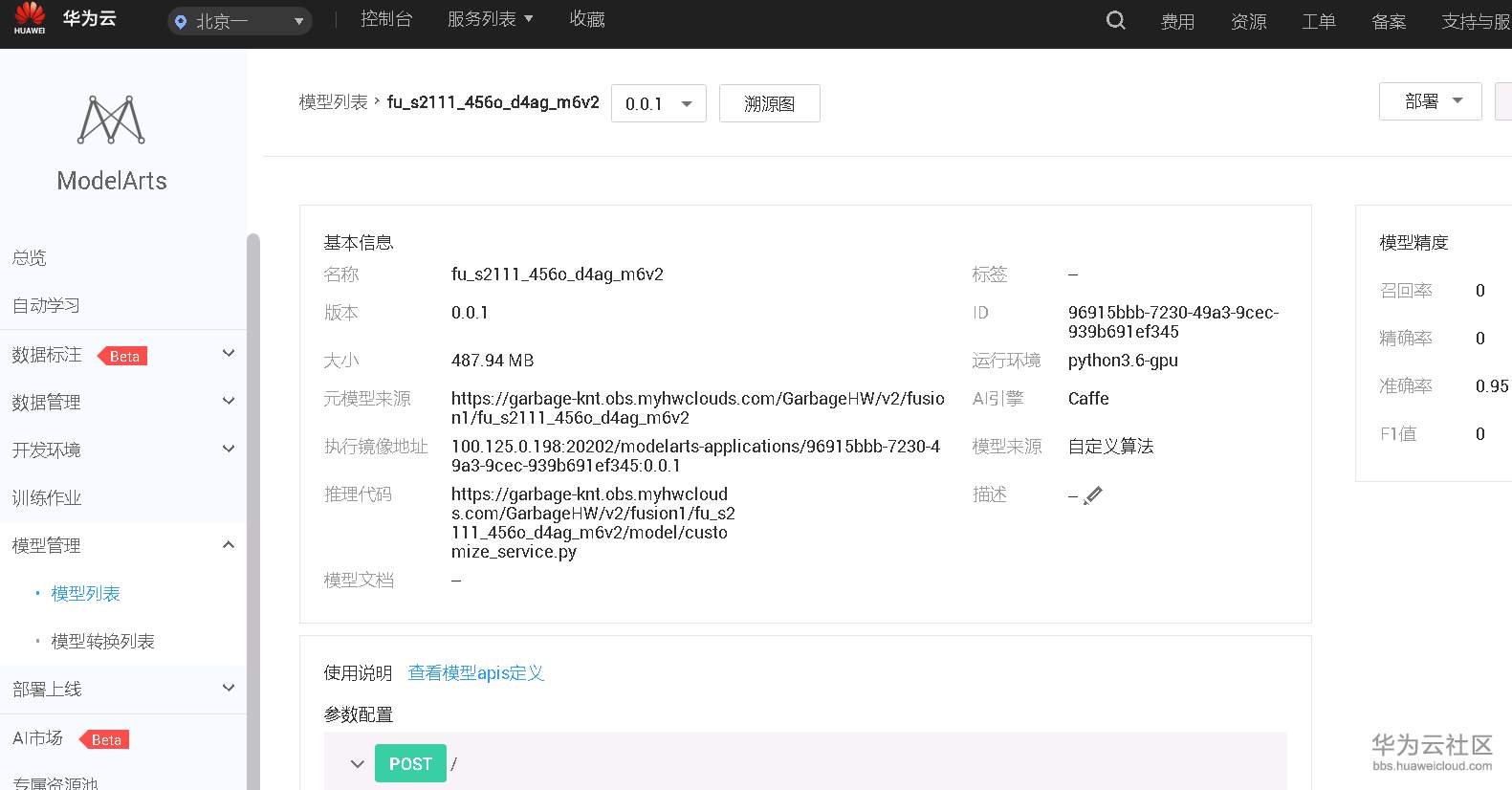This screenshot has width=1512, height=790.
Task: Click the 召回率 label
Action: pyautogui.click(x=1406, y=291)
